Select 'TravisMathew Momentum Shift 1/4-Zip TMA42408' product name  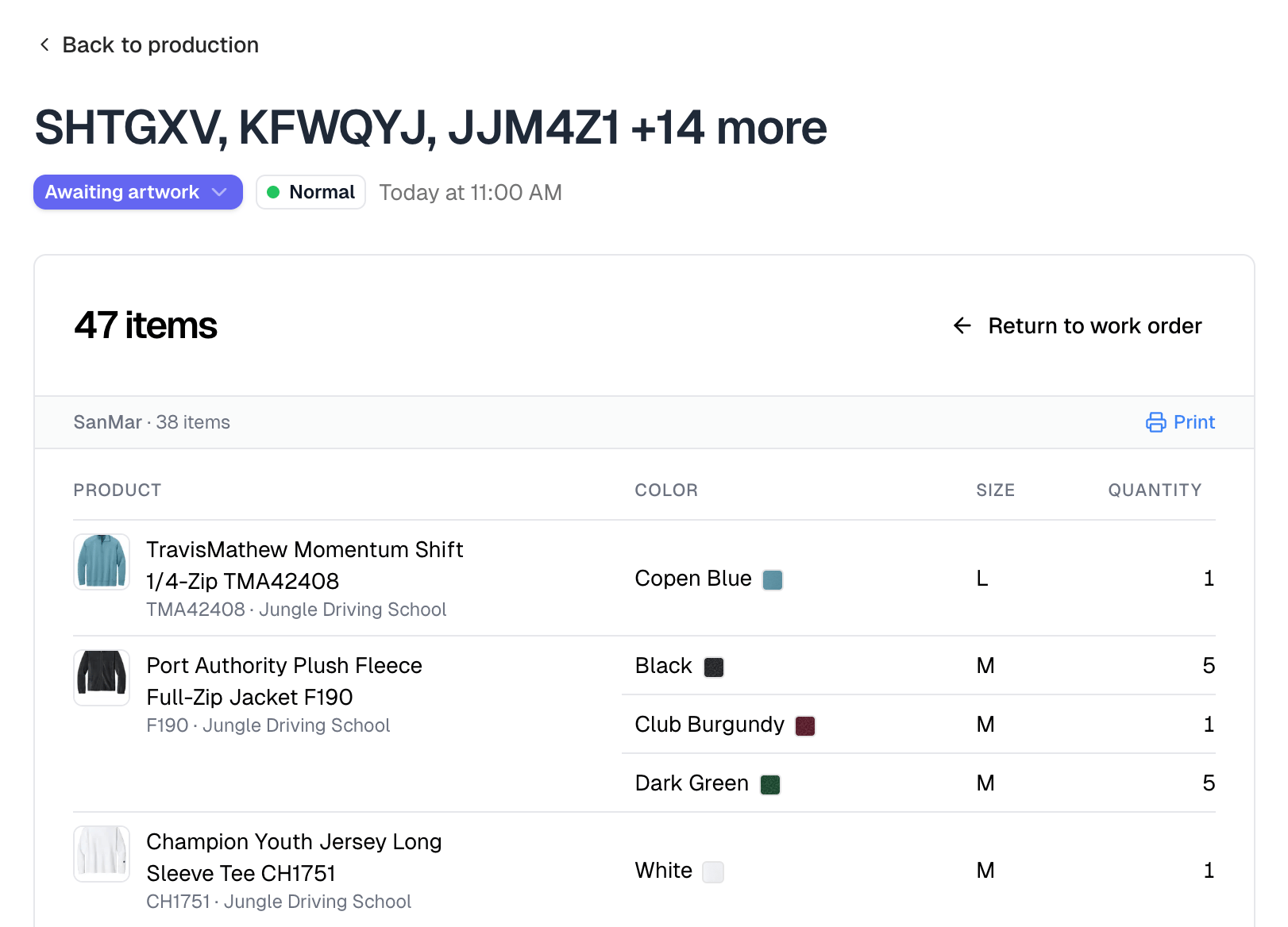[x=305, y=565]
